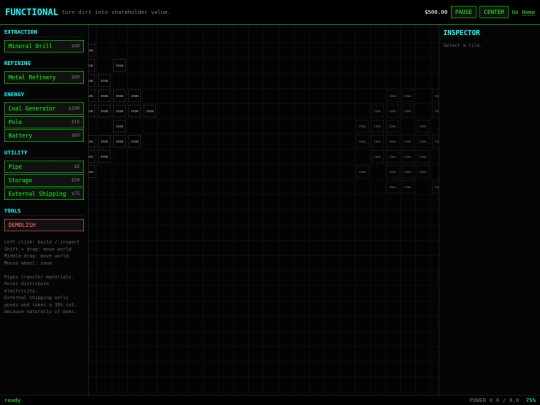The image size is (540, 405).
Task: Select Pole from the Energy section
Action: click(44, 122)
